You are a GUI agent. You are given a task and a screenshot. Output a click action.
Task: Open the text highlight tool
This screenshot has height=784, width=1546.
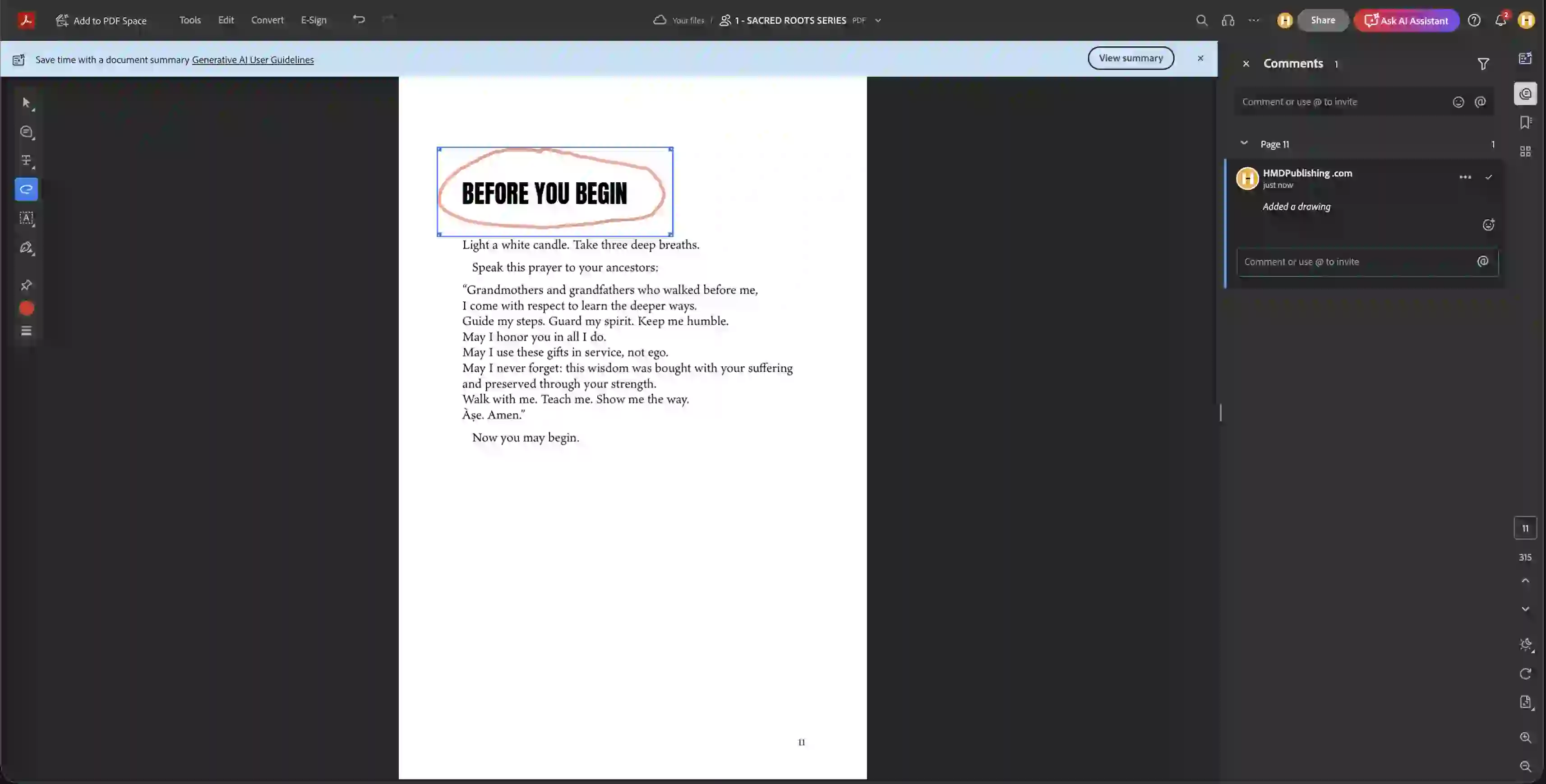[27, 161]
